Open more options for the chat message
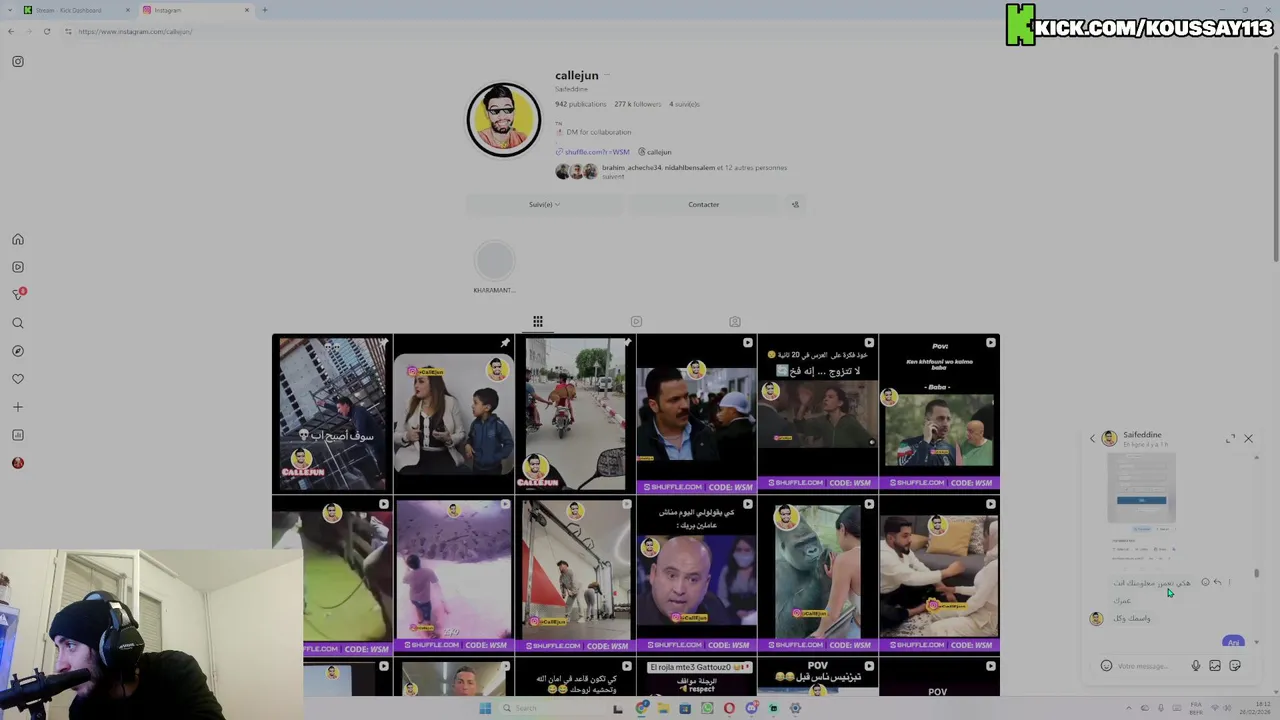 pos(1229,582)
